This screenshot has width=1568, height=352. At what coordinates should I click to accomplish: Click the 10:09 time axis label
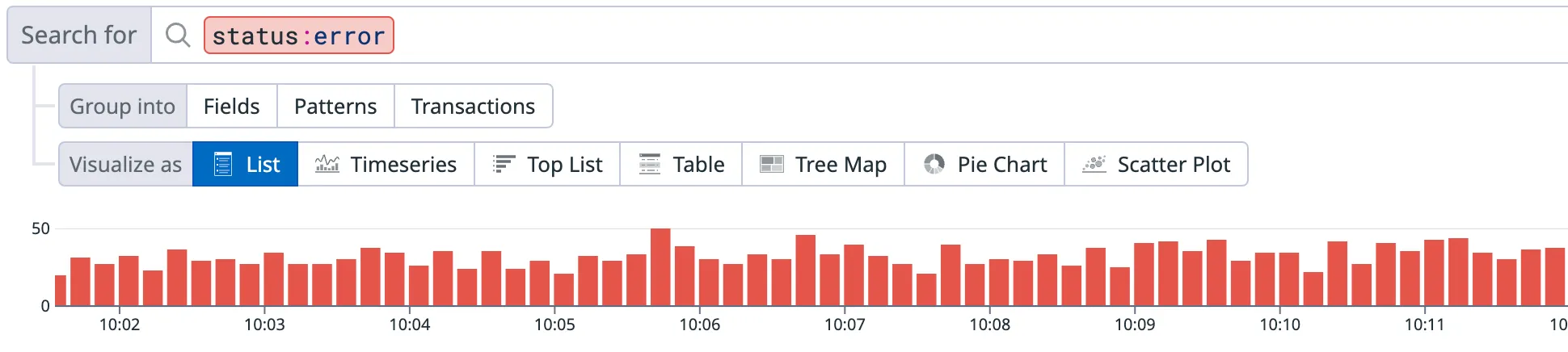pyautogui.click(x=1135, y=325)
